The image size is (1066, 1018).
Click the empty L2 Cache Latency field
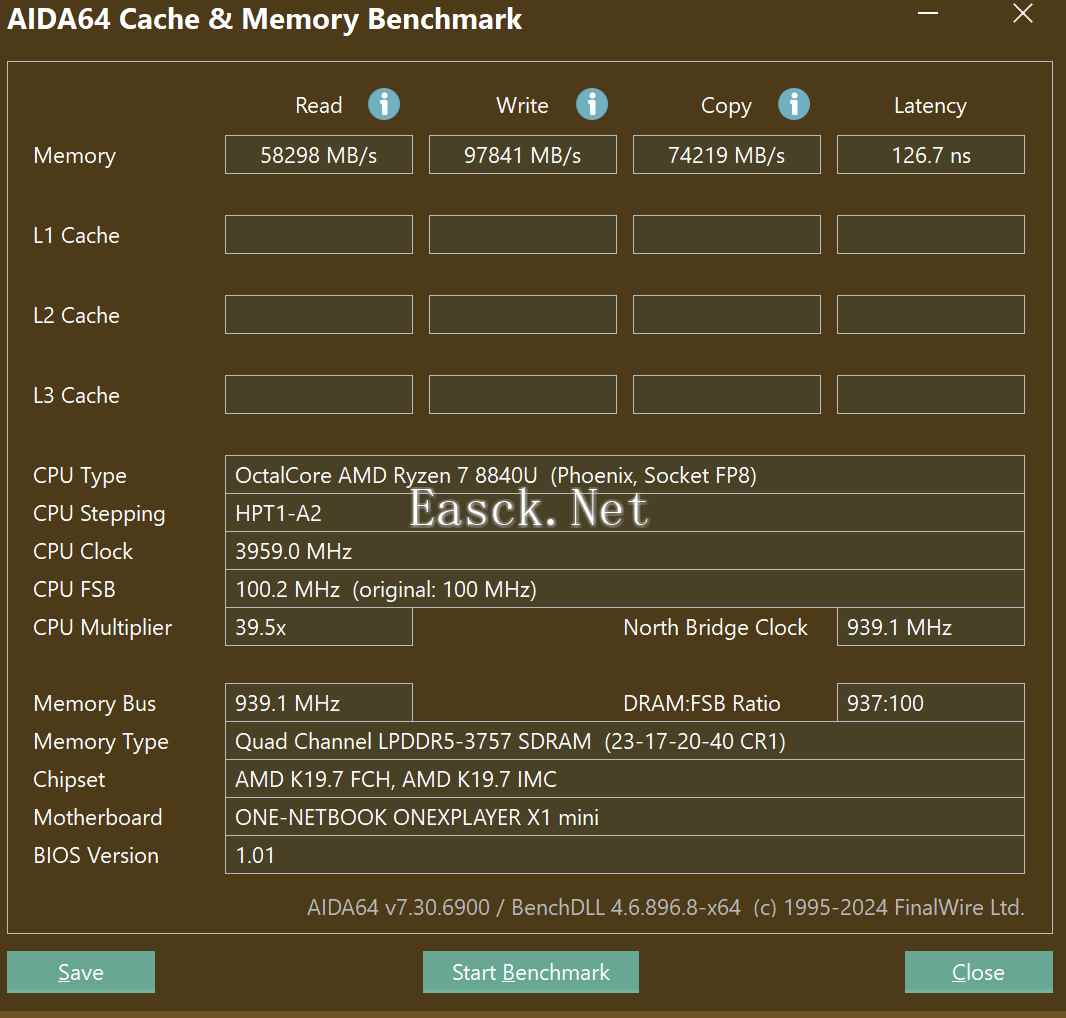(931, 315)
